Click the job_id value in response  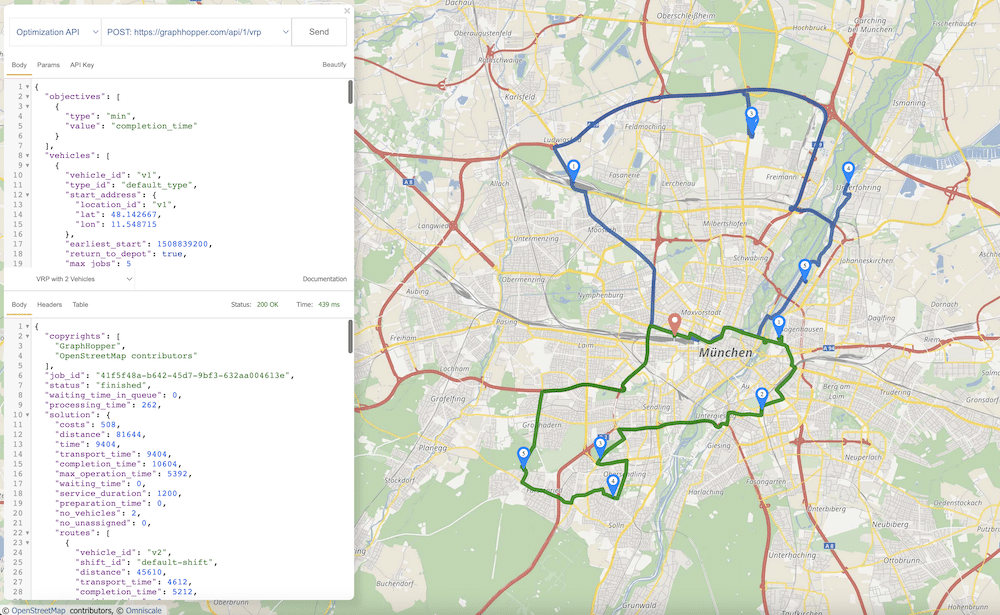coord(194,376)
